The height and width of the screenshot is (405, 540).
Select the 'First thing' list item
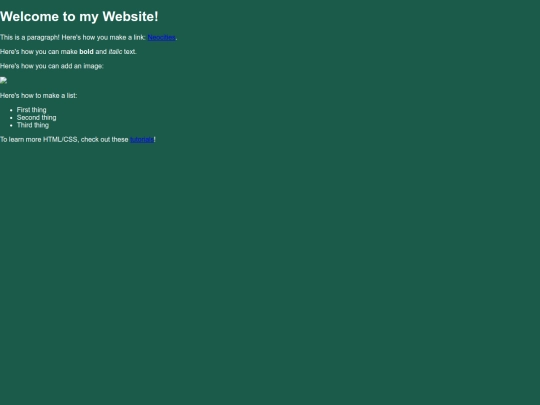31,110
